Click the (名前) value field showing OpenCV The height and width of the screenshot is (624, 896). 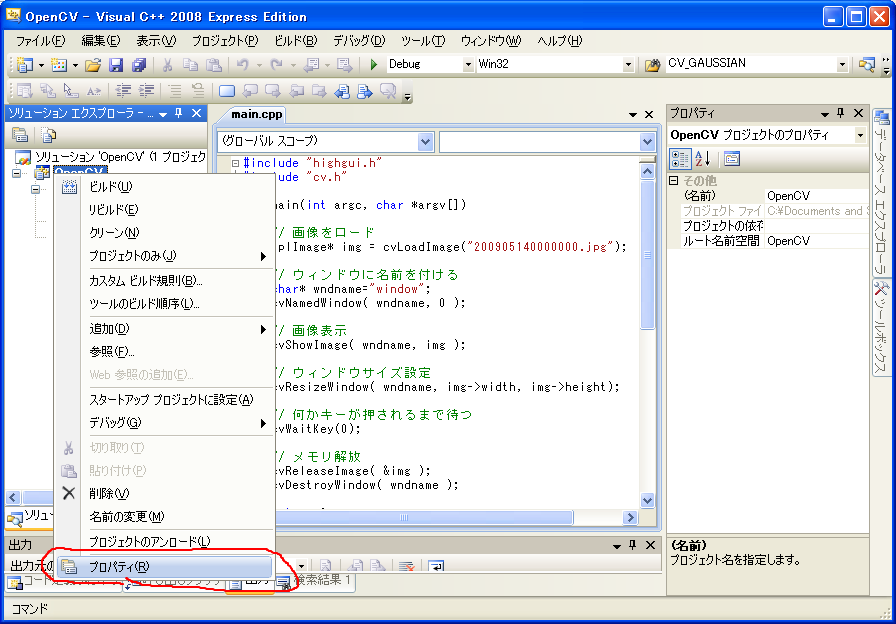(816, 196)
